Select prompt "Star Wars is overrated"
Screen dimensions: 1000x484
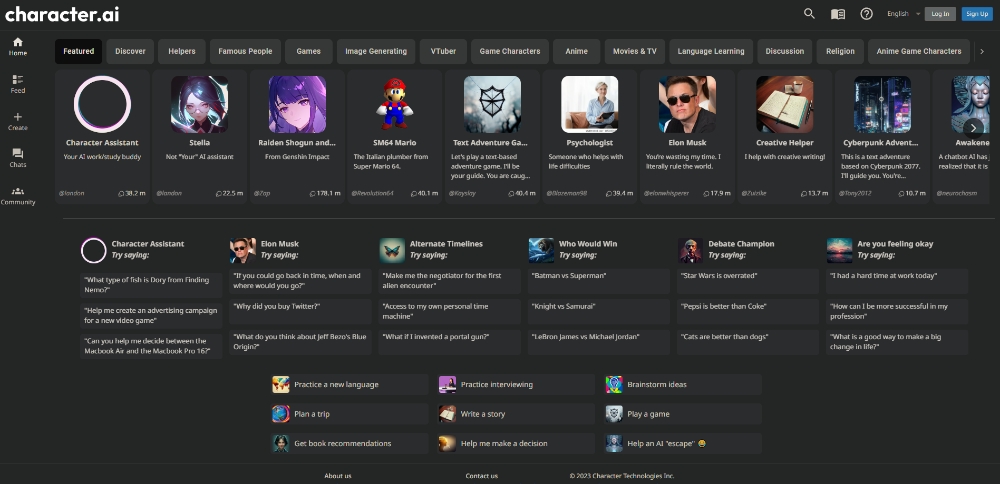point(747,281)
